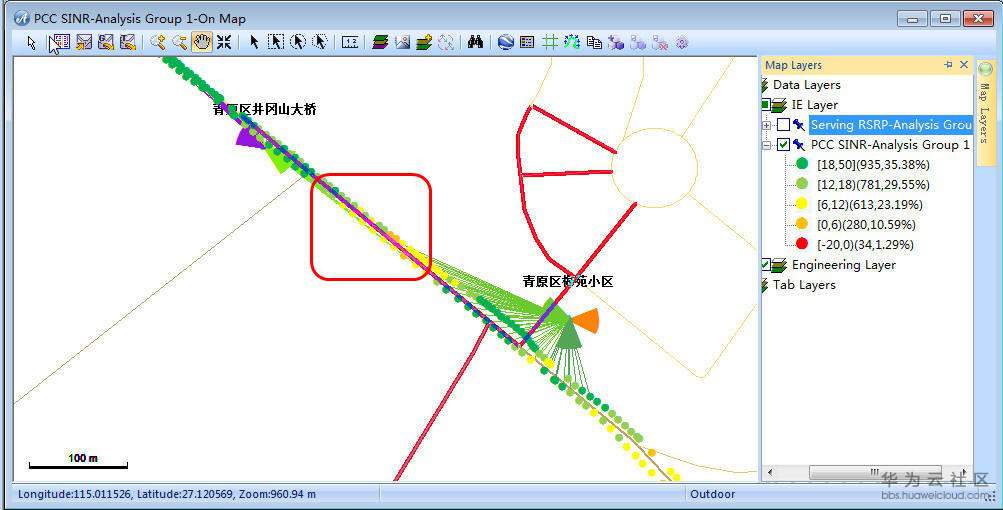Check the Serving RSRP-Analysis Group checkbox
Screen dimensions: 1003x510
784,125
